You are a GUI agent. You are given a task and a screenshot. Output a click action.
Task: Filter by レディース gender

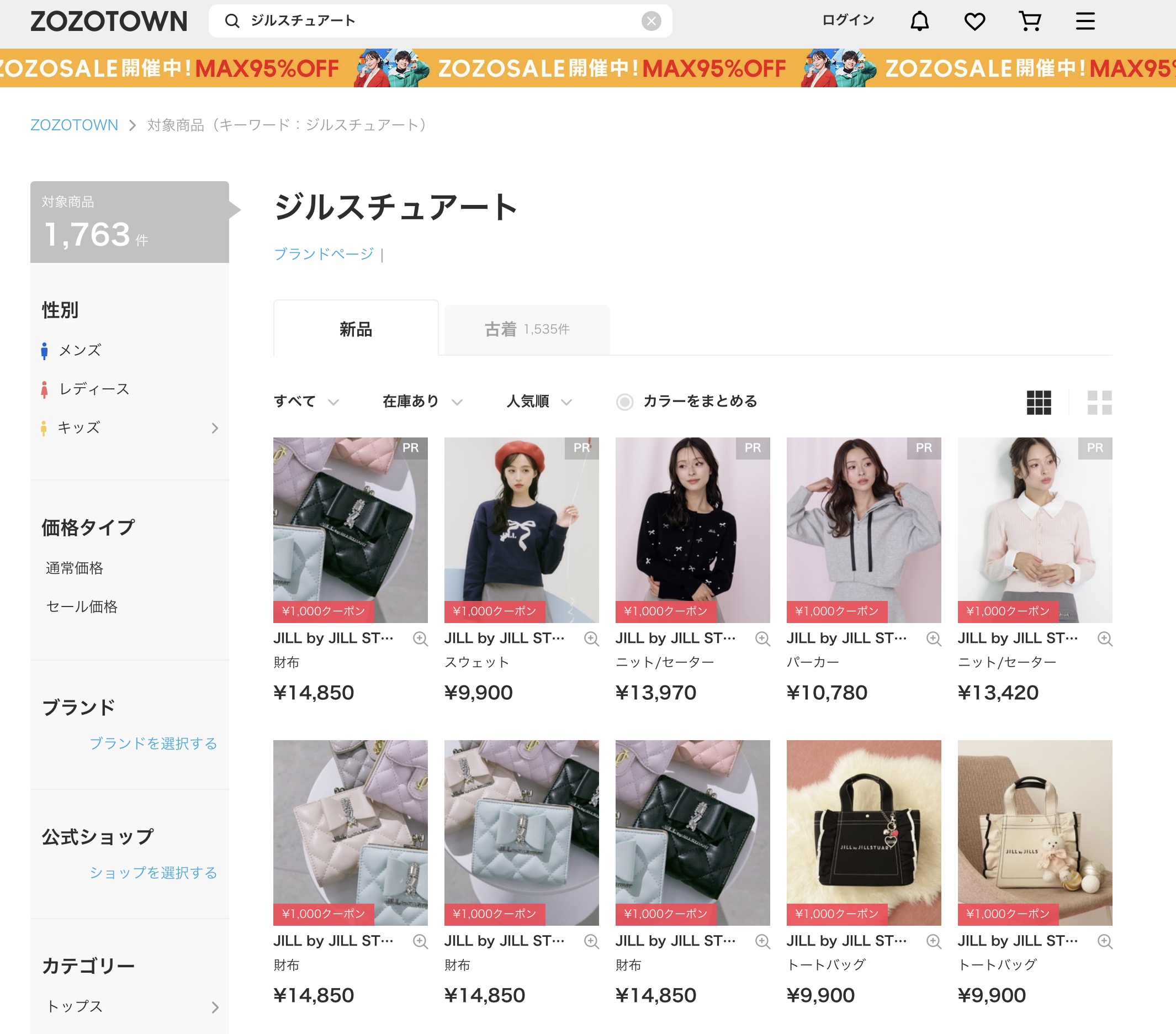pos(94,389)
